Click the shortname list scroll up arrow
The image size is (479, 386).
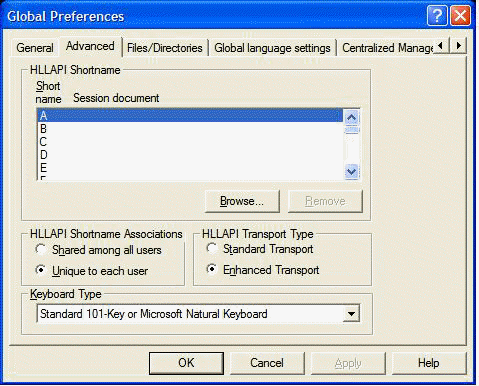[x=351, y=117]
